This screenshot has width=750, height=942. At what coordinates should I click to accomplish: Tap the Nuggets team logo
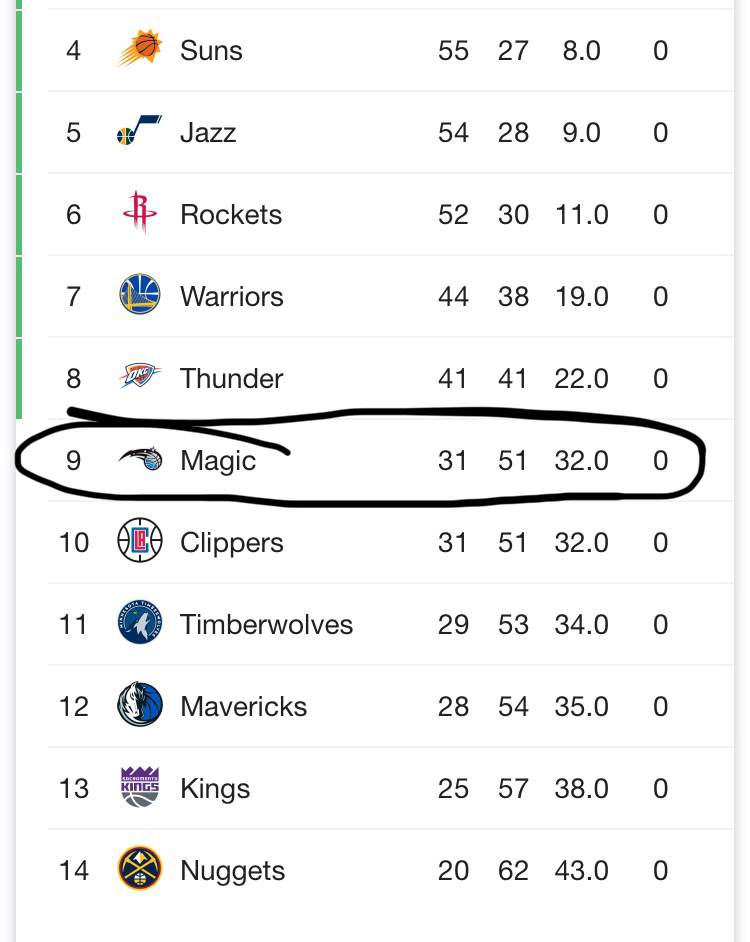point(140,868)
